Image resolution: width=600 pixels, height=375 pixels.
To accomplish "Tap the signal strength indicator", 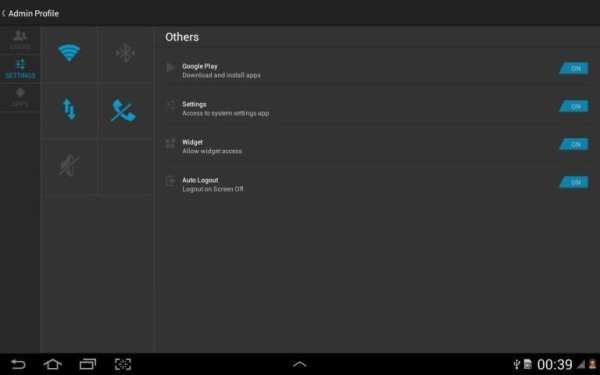I will tap(581, 364).
